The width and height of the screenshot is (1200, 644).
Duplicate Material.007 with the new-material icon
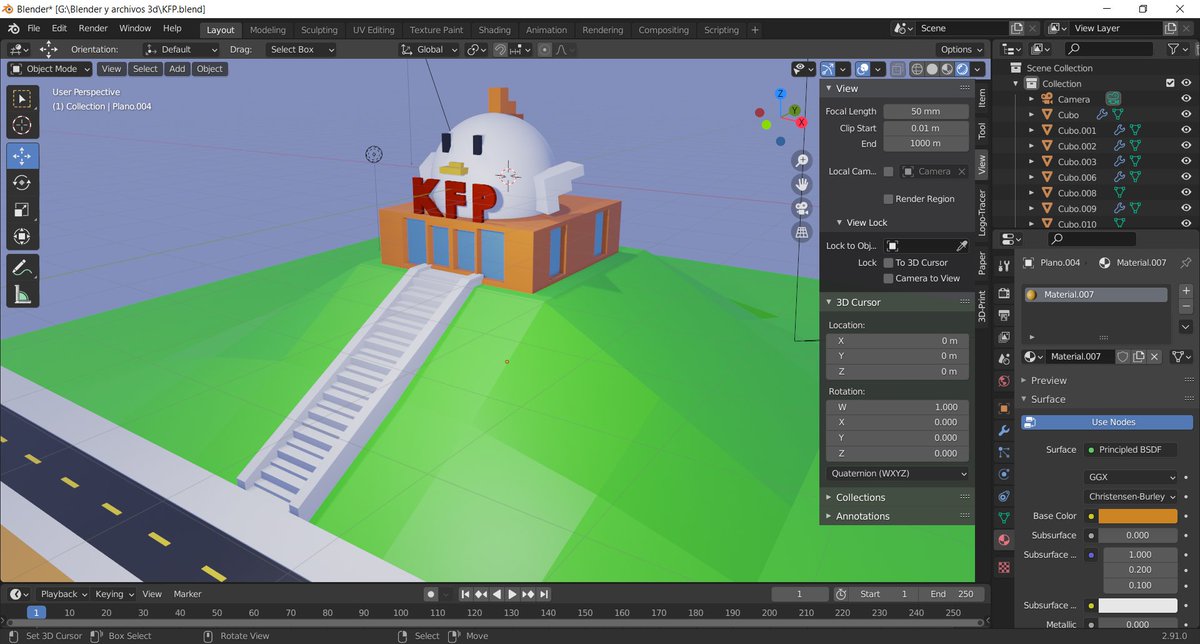pos(1138,357)
